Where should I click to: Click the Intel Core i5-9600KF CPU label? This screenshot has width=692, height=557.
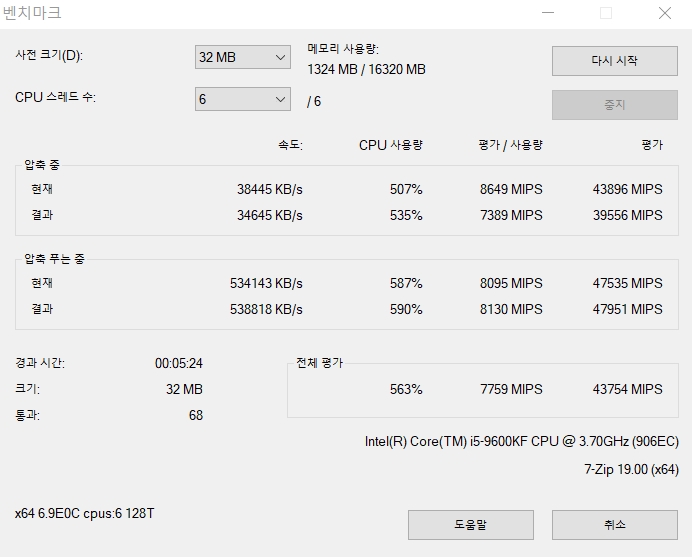pos(522,441)
